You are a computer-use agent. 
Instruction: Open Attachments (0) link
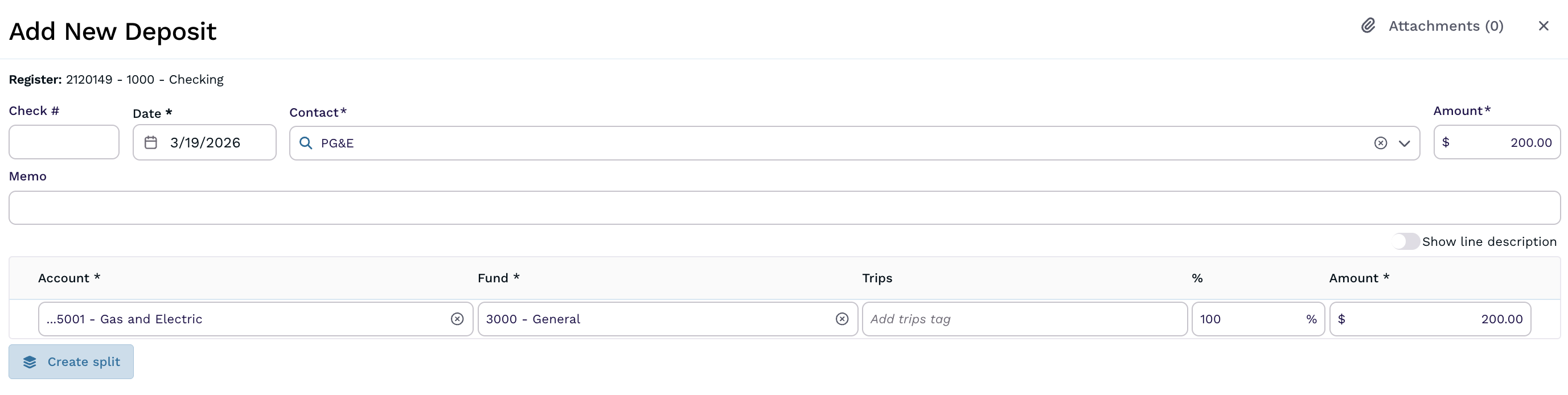coord(1445,26)
